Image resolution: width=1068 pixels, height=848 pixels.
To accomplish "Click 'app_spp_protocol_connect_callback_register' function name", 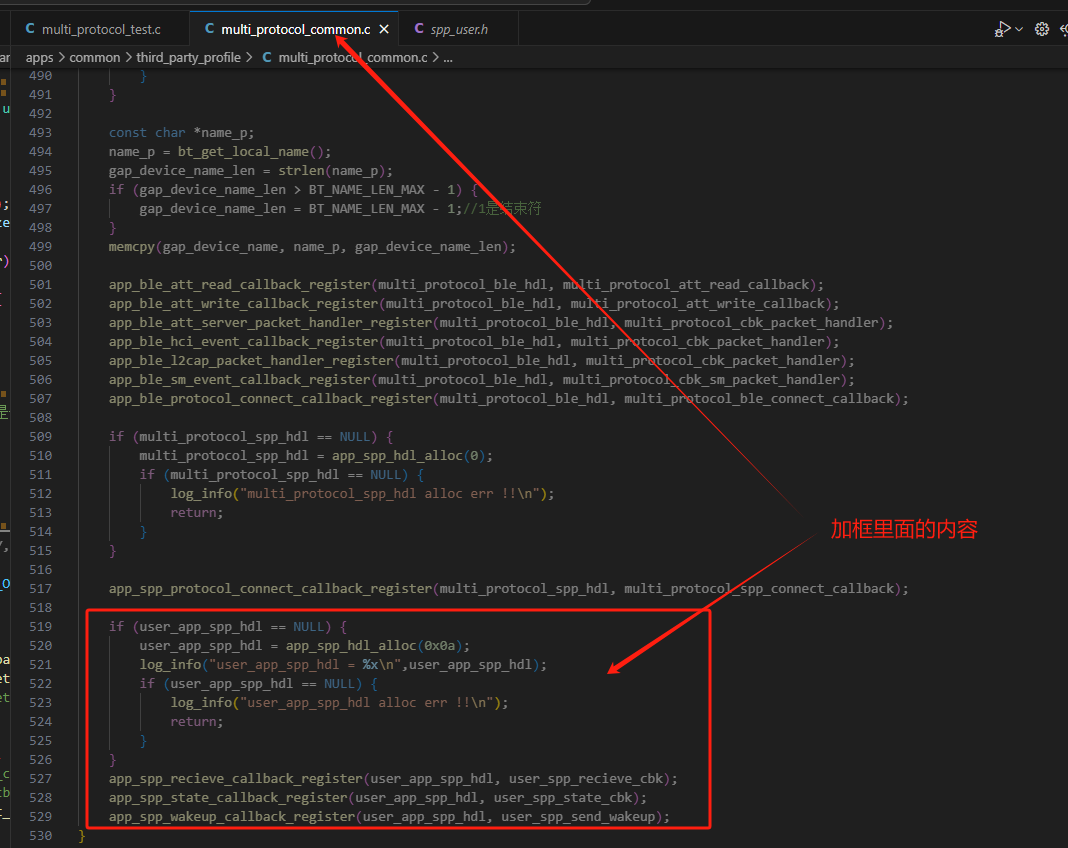I will (x=270, y=589).
